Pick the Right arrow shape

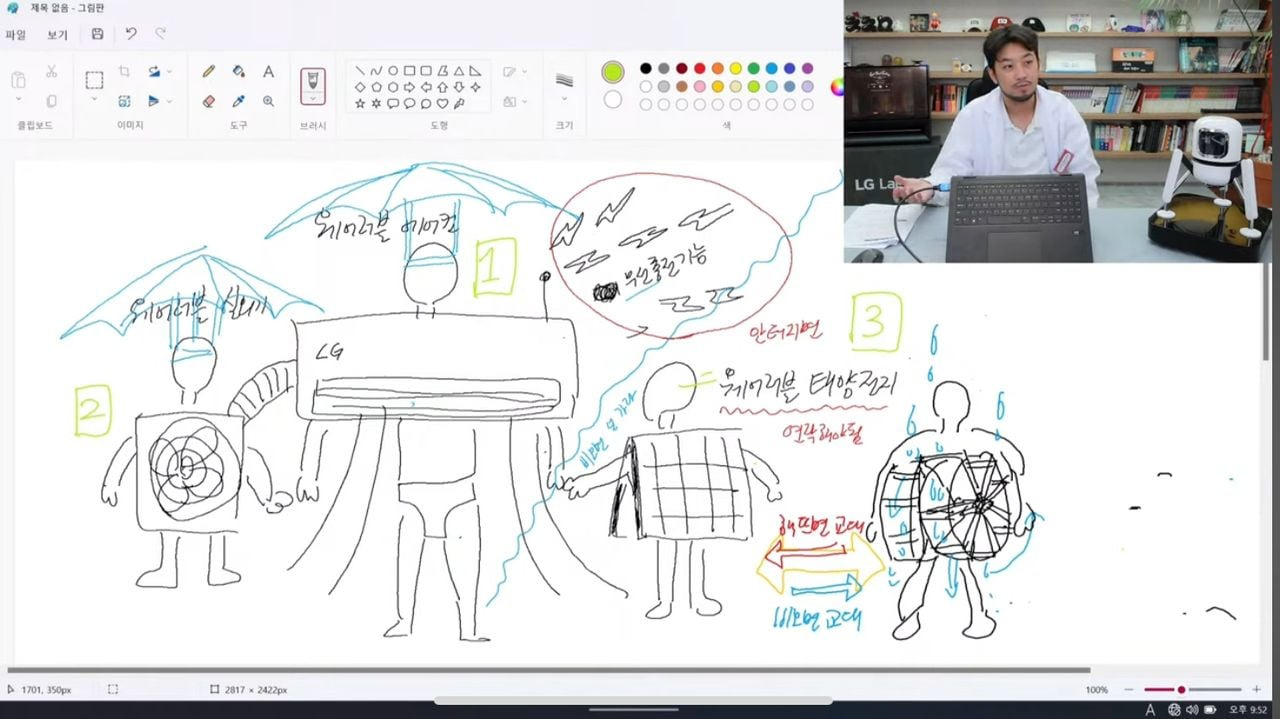(409, 87)
